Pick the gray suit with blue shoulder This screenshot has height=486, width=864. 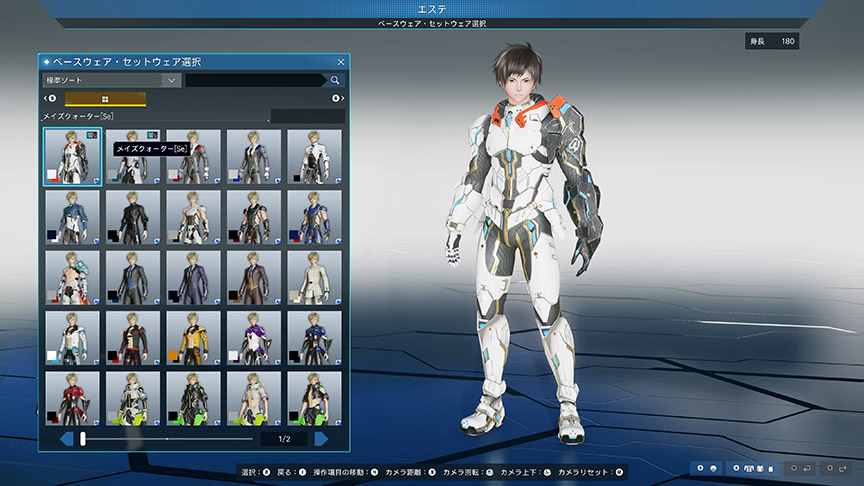click(254, 157)
